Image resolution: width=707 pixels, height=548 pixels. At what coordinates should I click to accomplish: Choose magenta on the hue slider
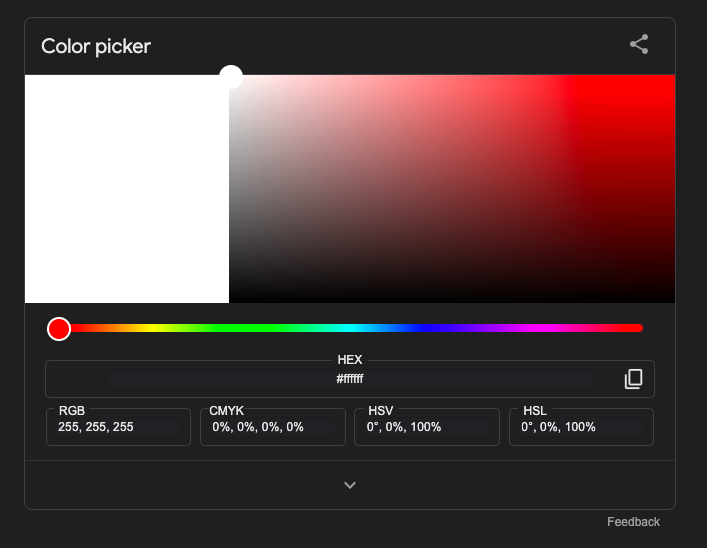click(x=545, y=328)
